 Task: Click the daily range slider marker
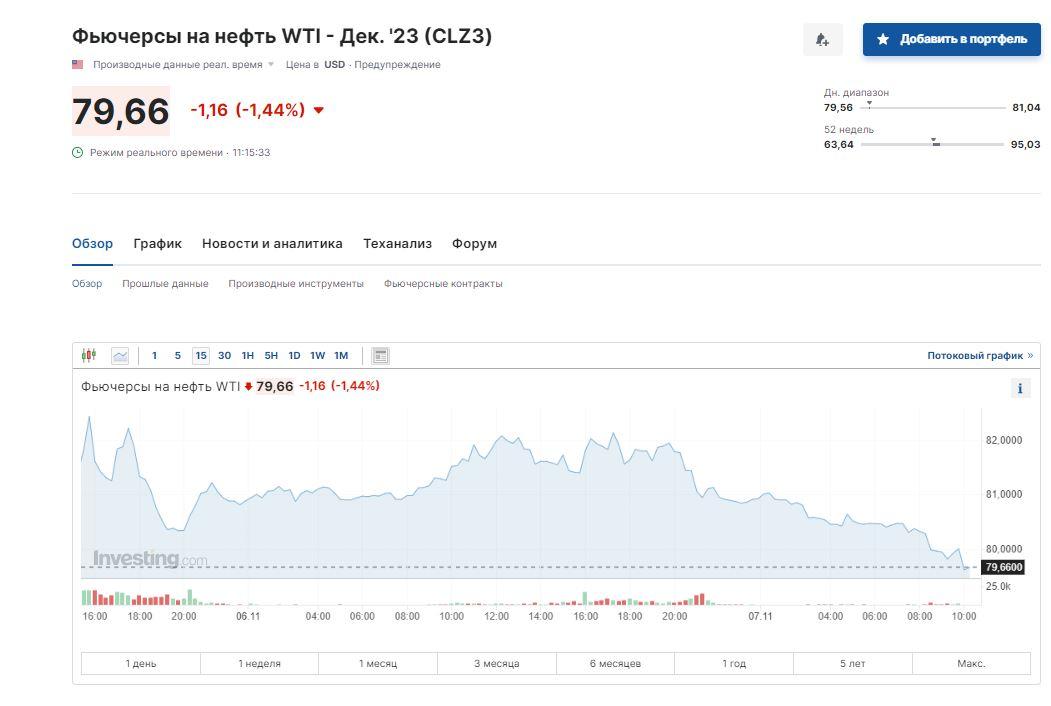(869, 105)
